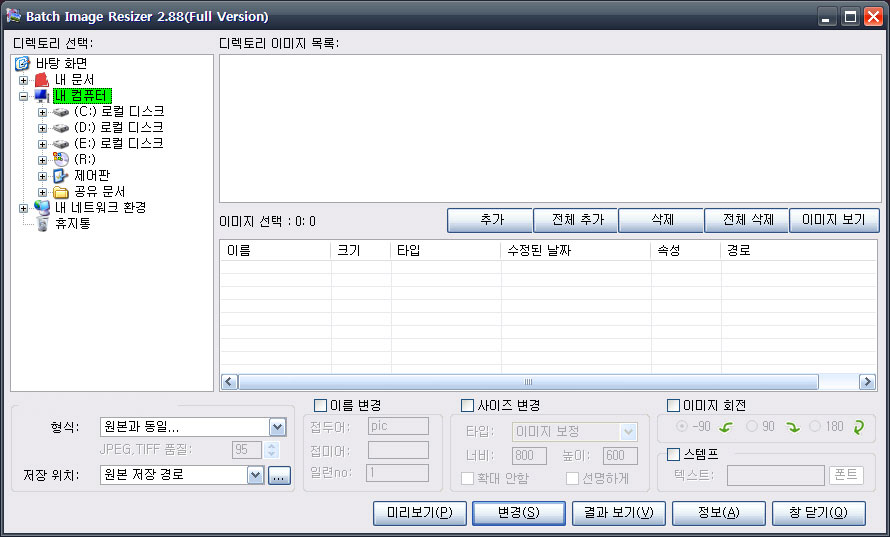Expand the (E:) 로컬 디스크 node
Screen dimensions: 890x537
pyautogui.click(x=42, y=144)
